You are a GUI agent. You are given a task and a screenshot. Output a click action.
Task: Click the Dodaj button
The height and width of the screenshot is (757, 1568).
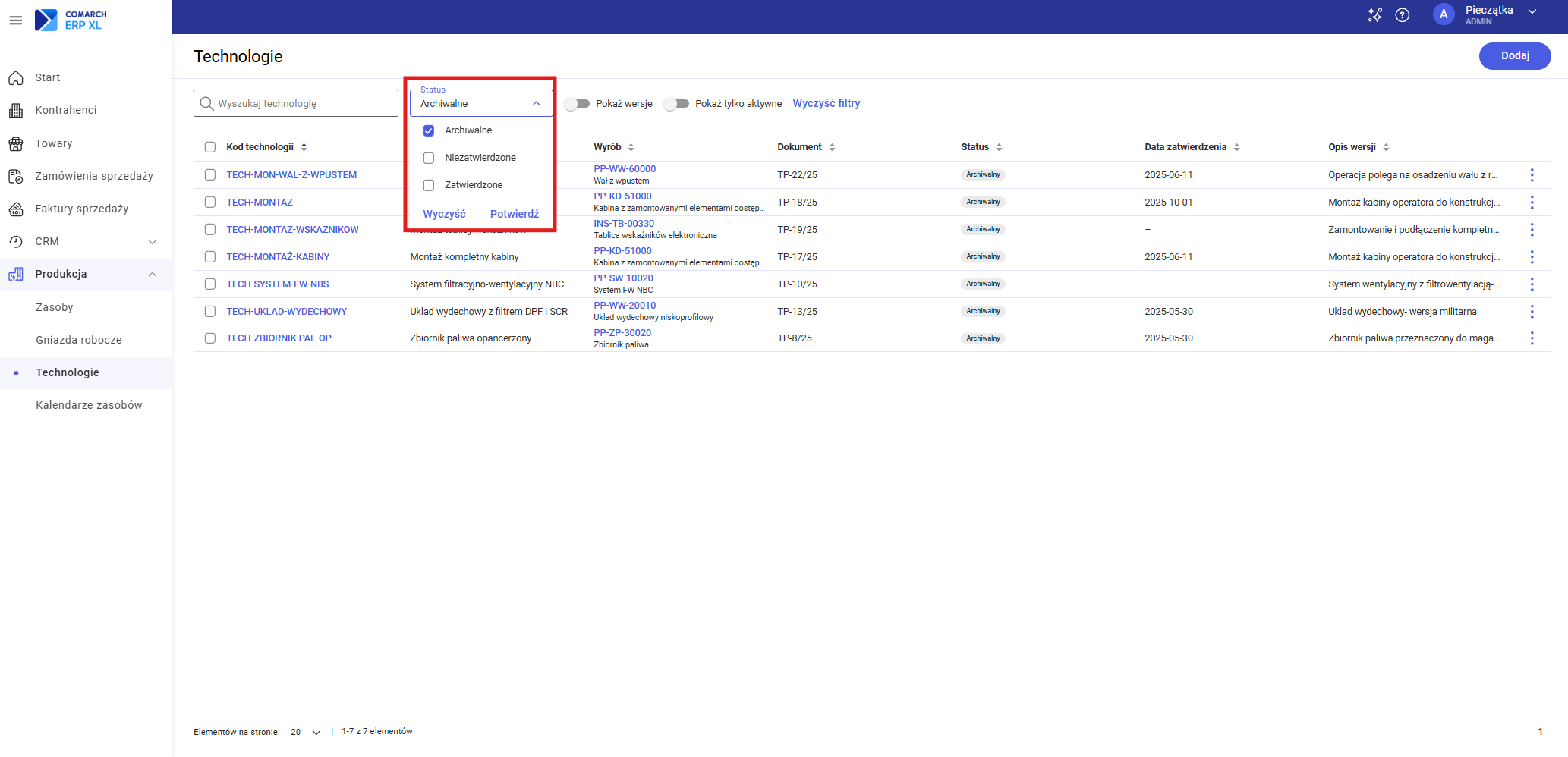point(1514,56)
